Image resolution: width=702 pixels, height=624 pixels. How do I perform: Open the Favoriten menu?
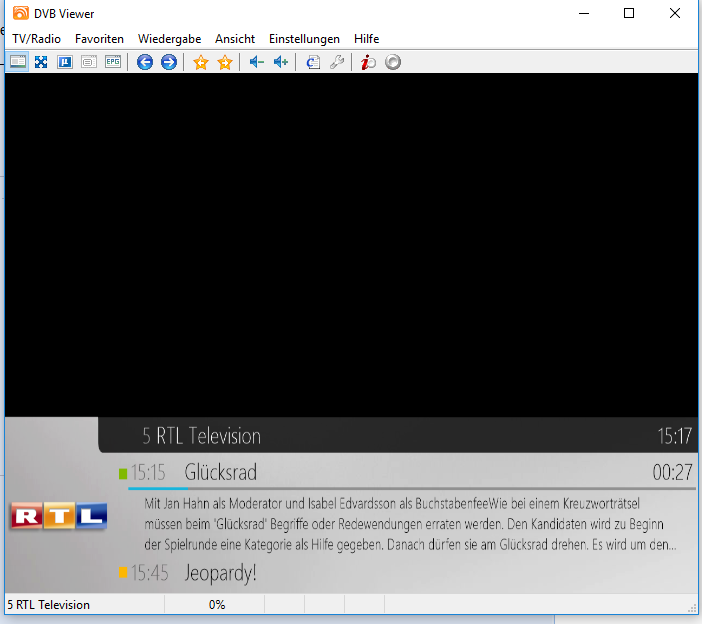[99, 39]
